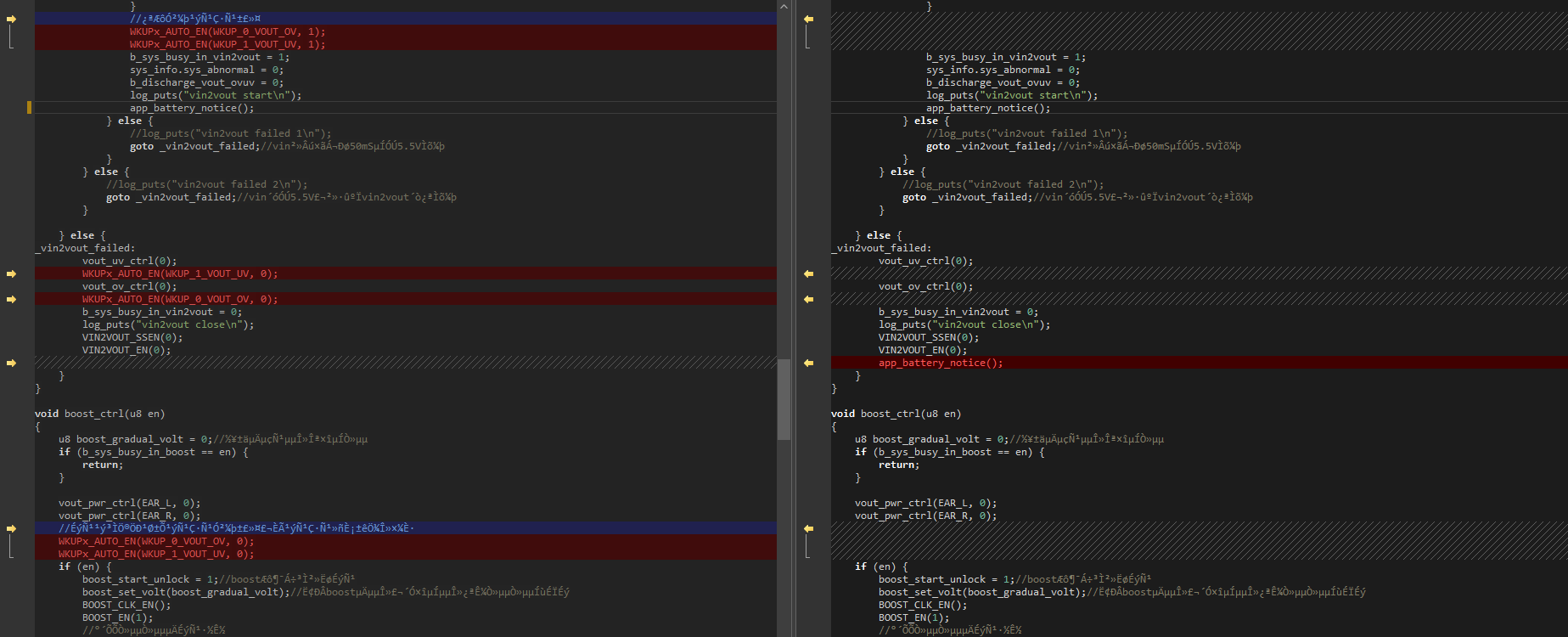Click 'if (en) {' in right pane

pyautogui.click(x=881, y=567)
